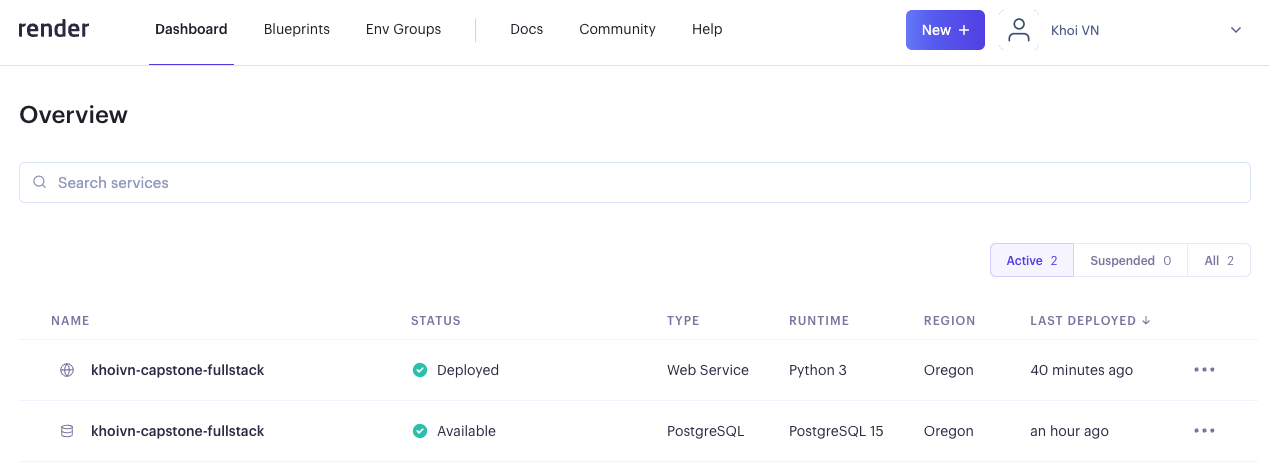Screen dimensions: 1269x476
Task: Click the Overview heading
Action: click(x=74, y=115)
